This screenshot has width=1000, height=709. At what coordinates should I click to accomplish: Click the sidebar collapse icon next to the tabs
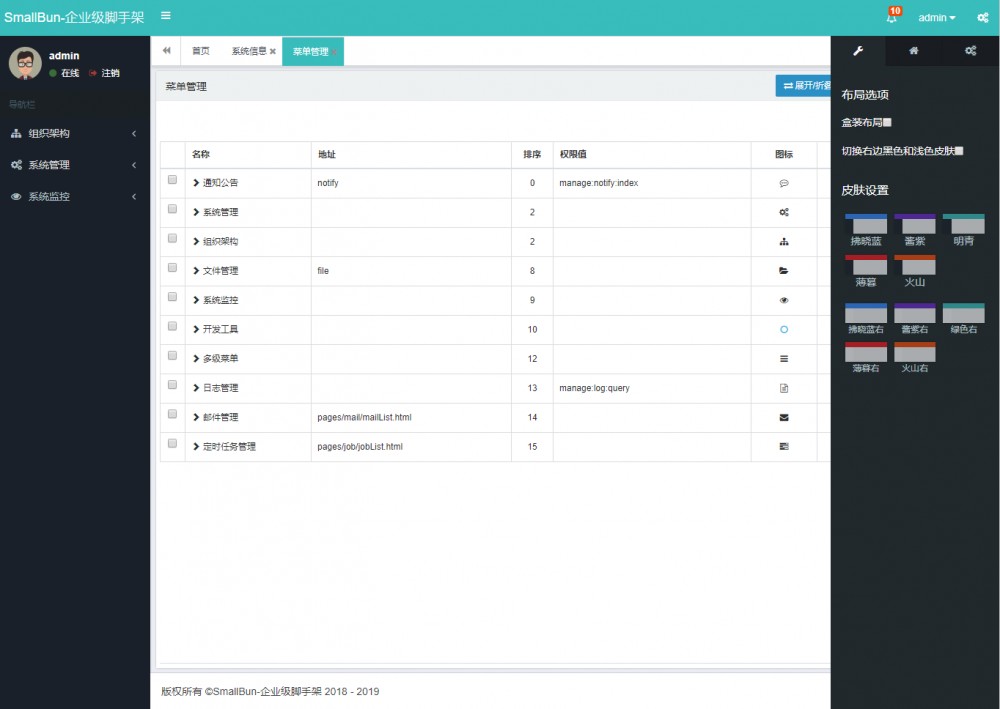[166, 49]
